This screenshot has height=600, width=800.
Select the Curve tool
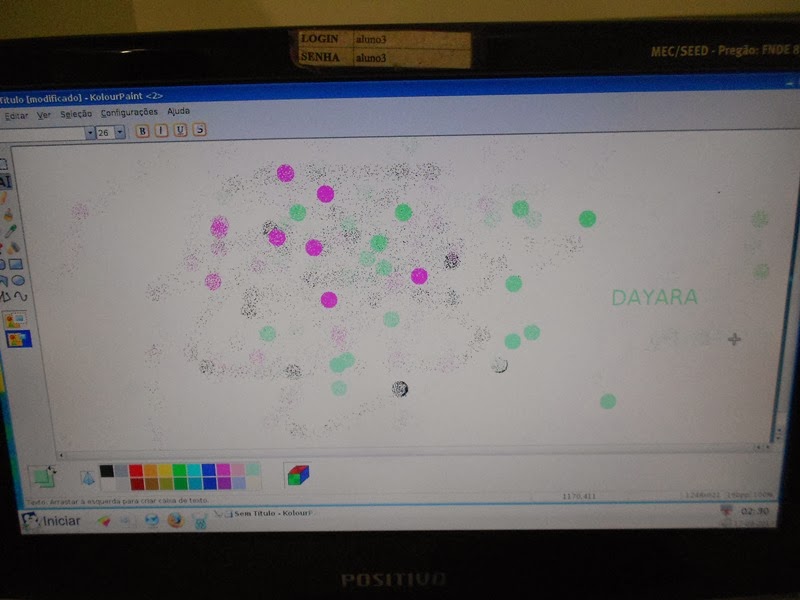click(20, 296)
